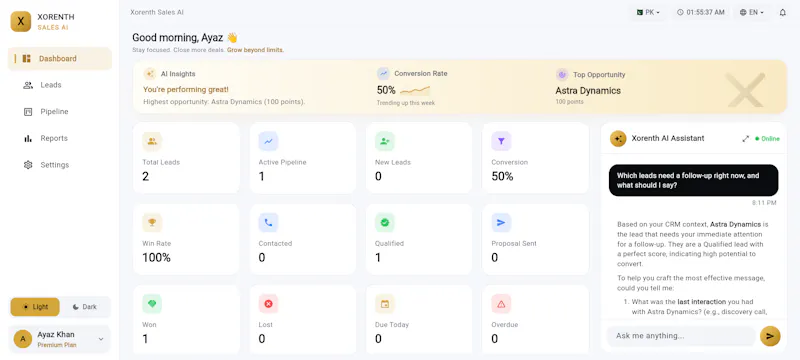Click the Reports bar chart icon
Viewport: 800px width, 360px height.
pyautogui.click(x=28, y=138)
